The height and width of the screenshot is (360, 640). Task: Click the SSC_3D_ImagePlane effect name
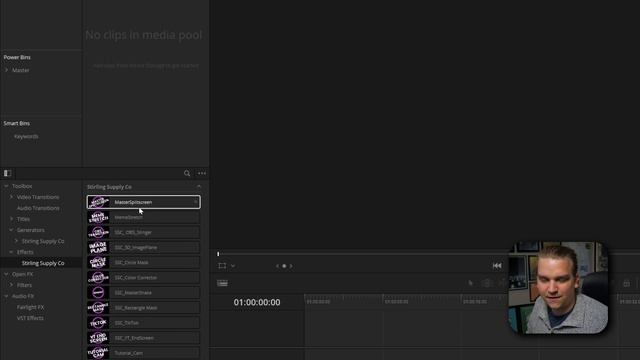pos(136,247)
